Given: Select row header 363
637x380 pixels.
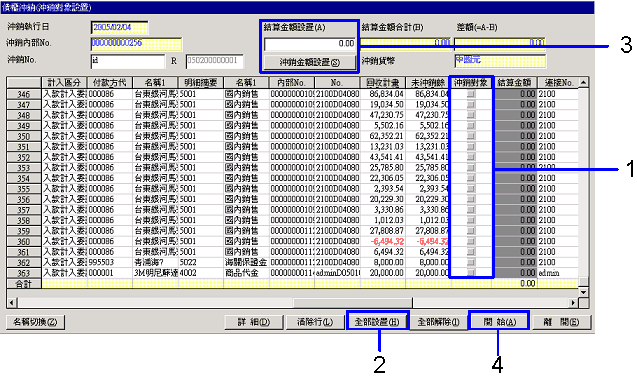Looking at the screenshot, I should 24,273.
